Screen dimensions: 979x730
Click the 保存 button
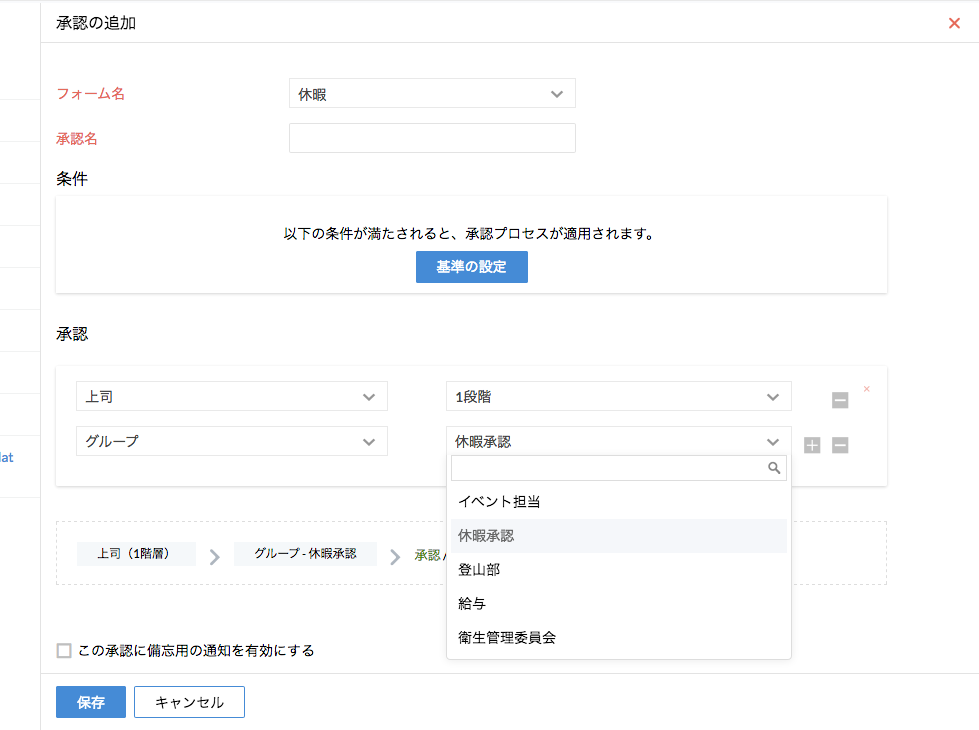pyautogui.click(x=91, y=702)
